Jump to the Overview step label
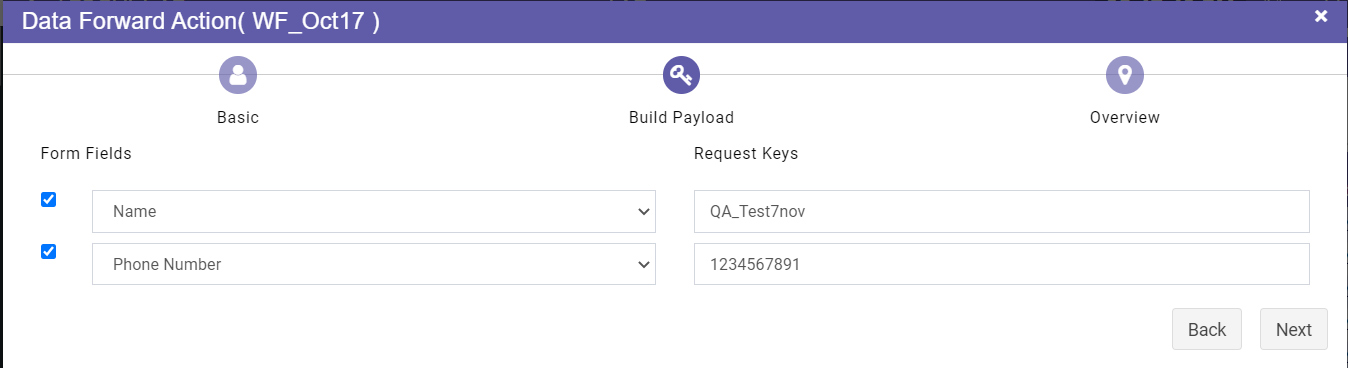1348x368 pixels. (1125, 118)
